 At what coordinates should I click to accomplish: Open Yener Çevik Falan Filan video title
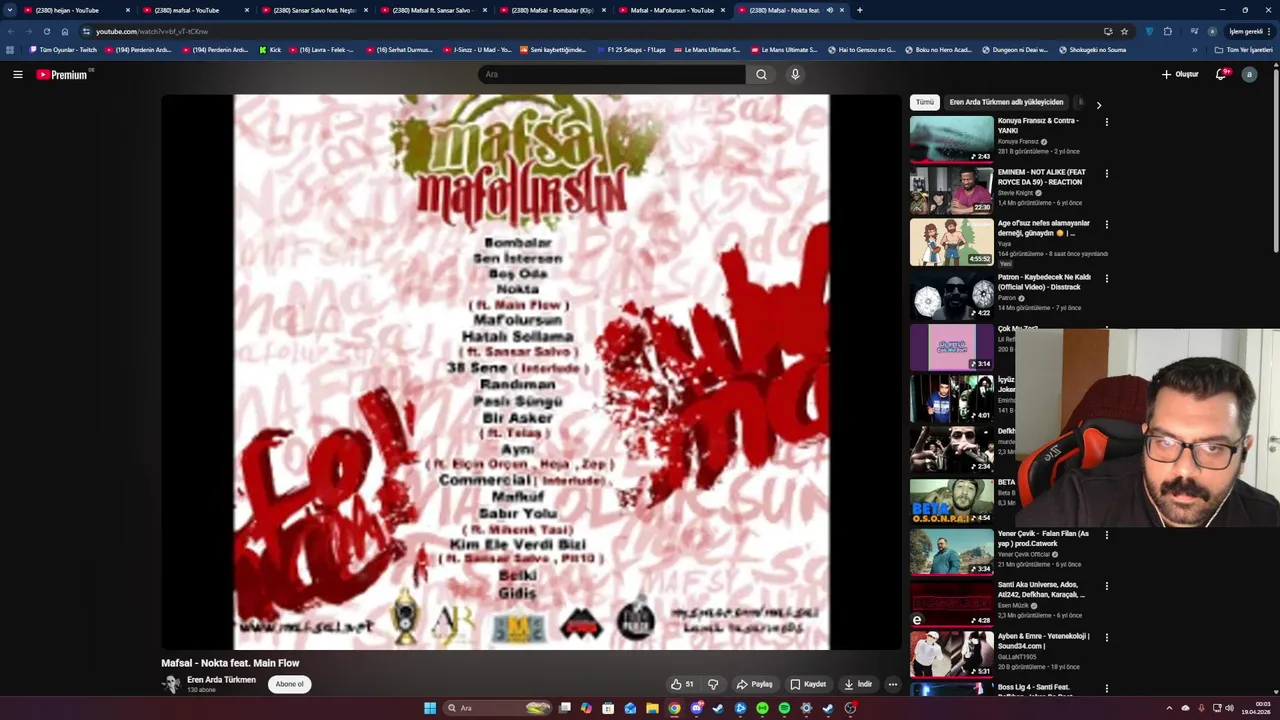point(1043,538)
